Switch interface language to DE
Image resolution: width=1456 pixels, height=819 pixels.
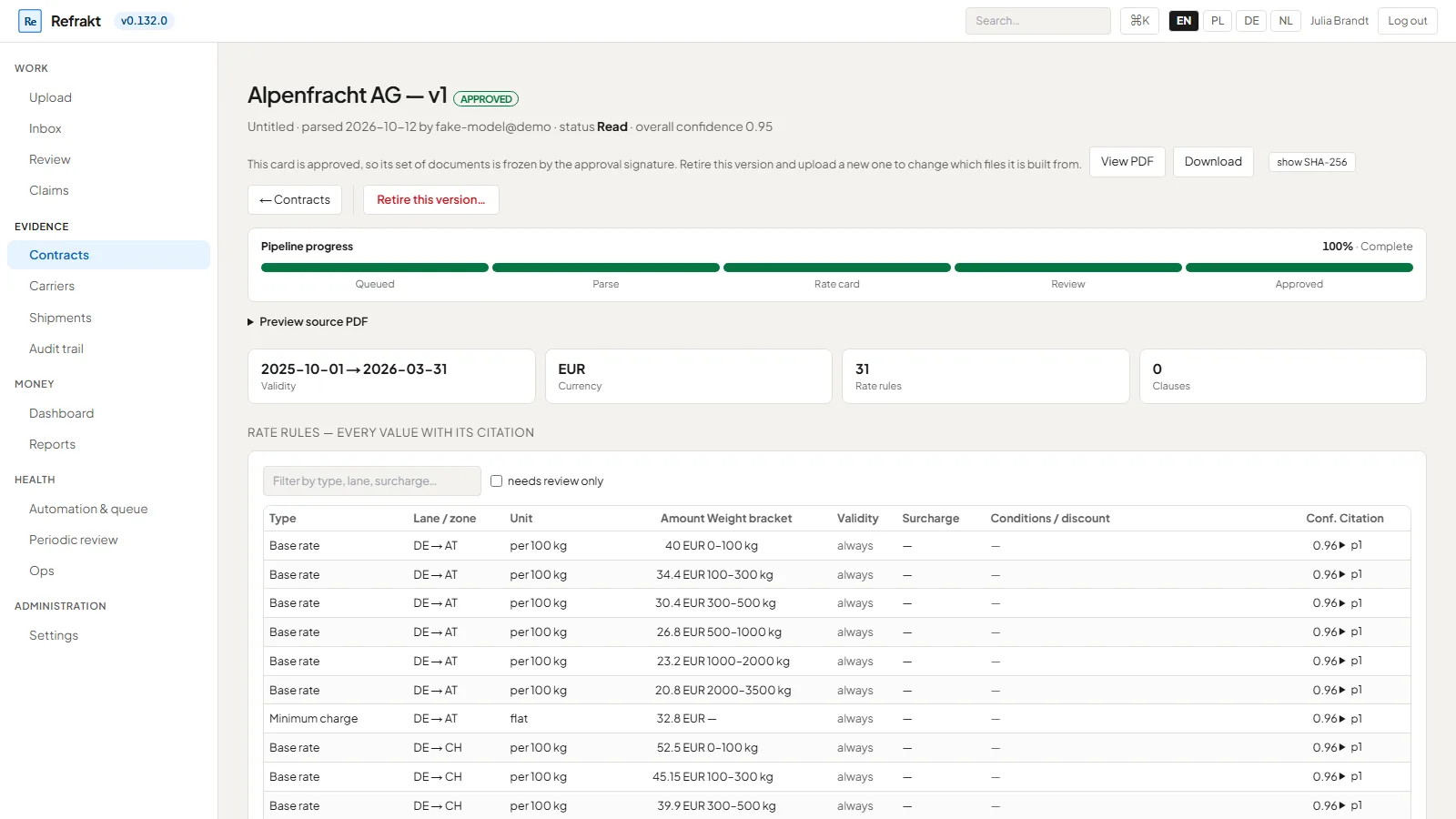[x=1252, y=21]
